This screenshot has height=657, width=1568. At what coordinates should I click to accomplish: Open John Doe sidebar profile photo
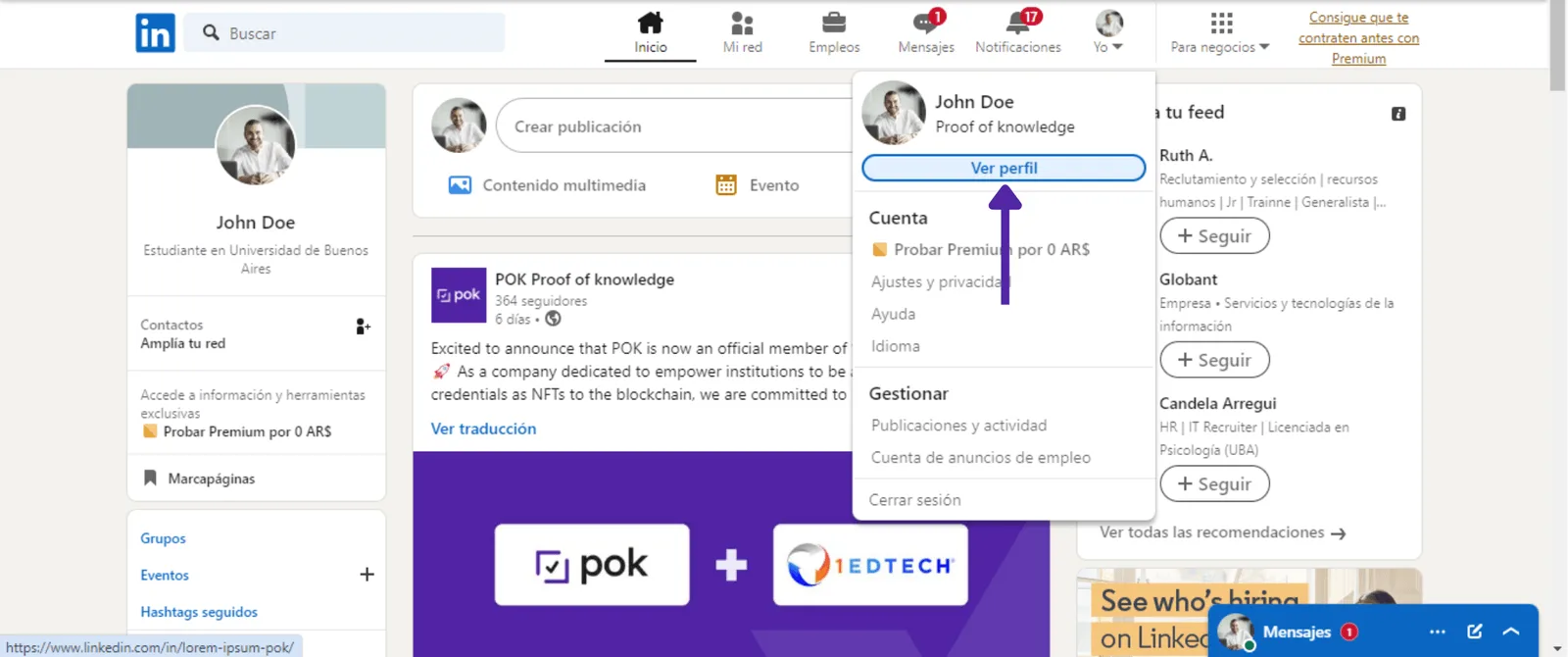point(256,145)
